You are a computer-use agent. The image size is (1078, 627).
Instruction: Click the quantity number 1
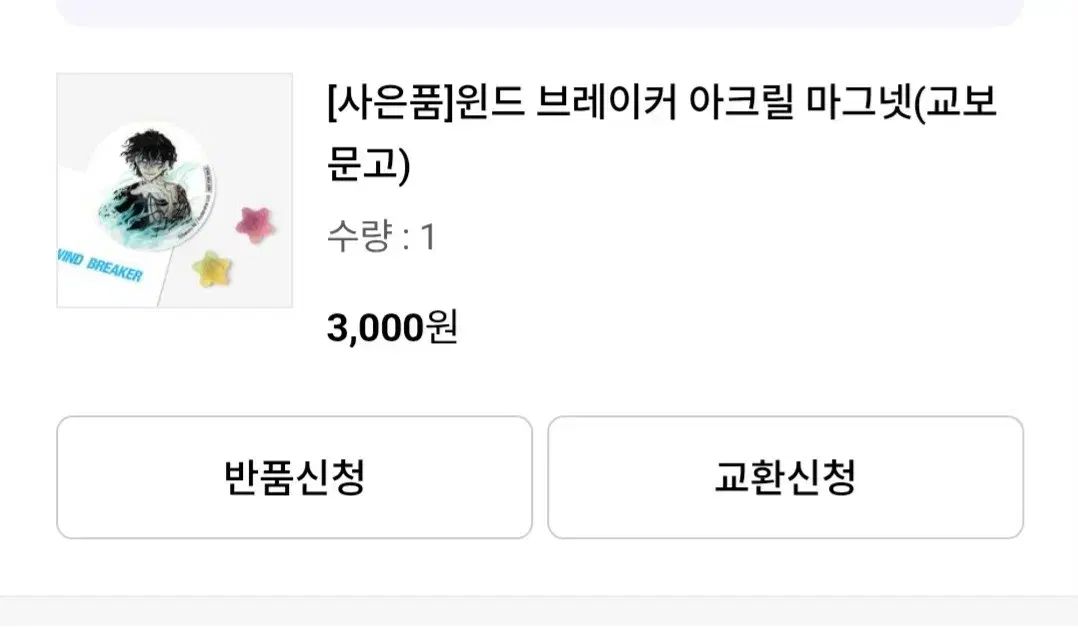427,237
